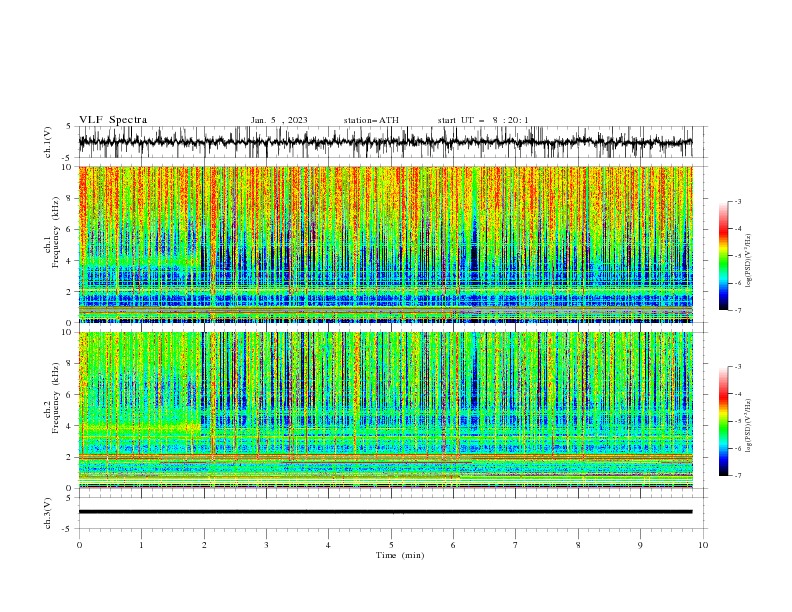Click time axis tick label "6"
This screenshot has width=792, height=612.
[x=454, y=545]
